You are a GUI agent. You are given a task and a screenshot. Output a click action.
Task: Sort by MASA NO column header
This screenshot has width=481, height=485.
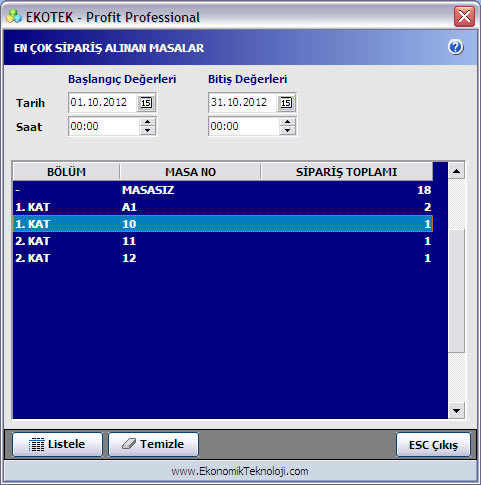pyautogui.click(x=190, y=172)
